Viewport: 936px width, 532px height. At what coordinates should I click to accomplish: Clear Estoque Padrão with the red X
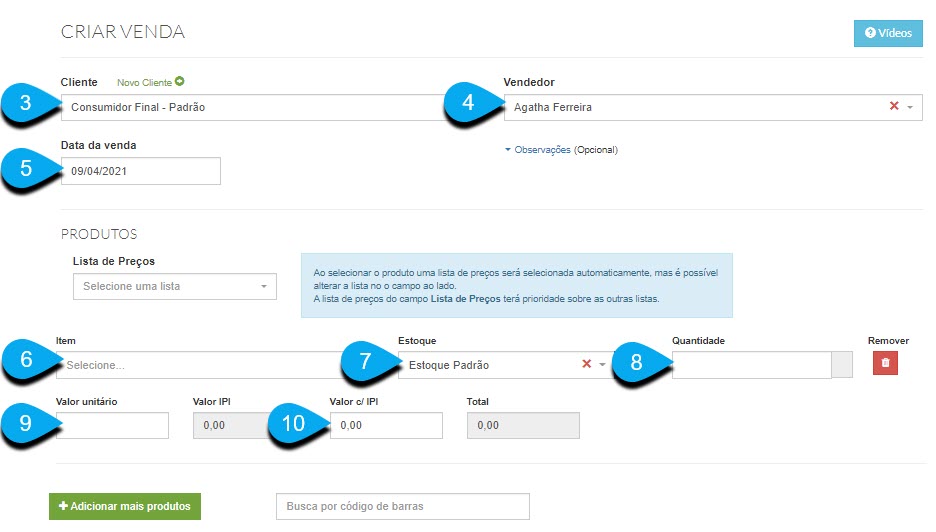[586, 364]
